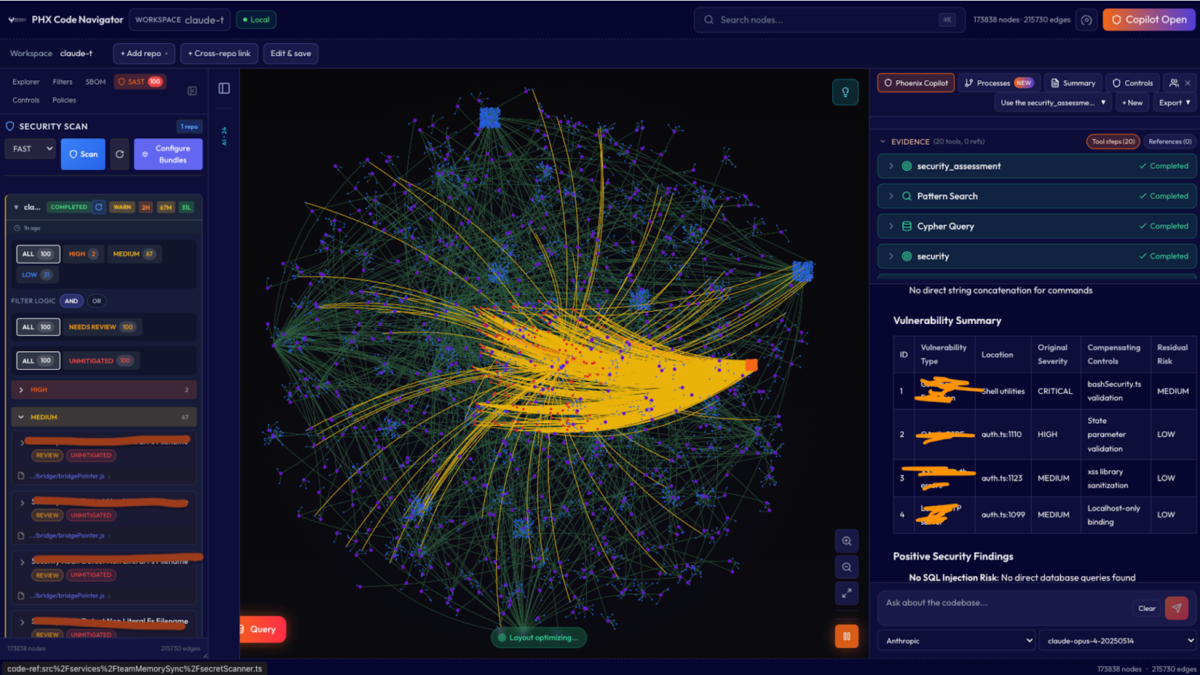This screenshot has width=1200, height=675.
Task: Send the copilot message with arrow icon
Action: pos(1177,608)
